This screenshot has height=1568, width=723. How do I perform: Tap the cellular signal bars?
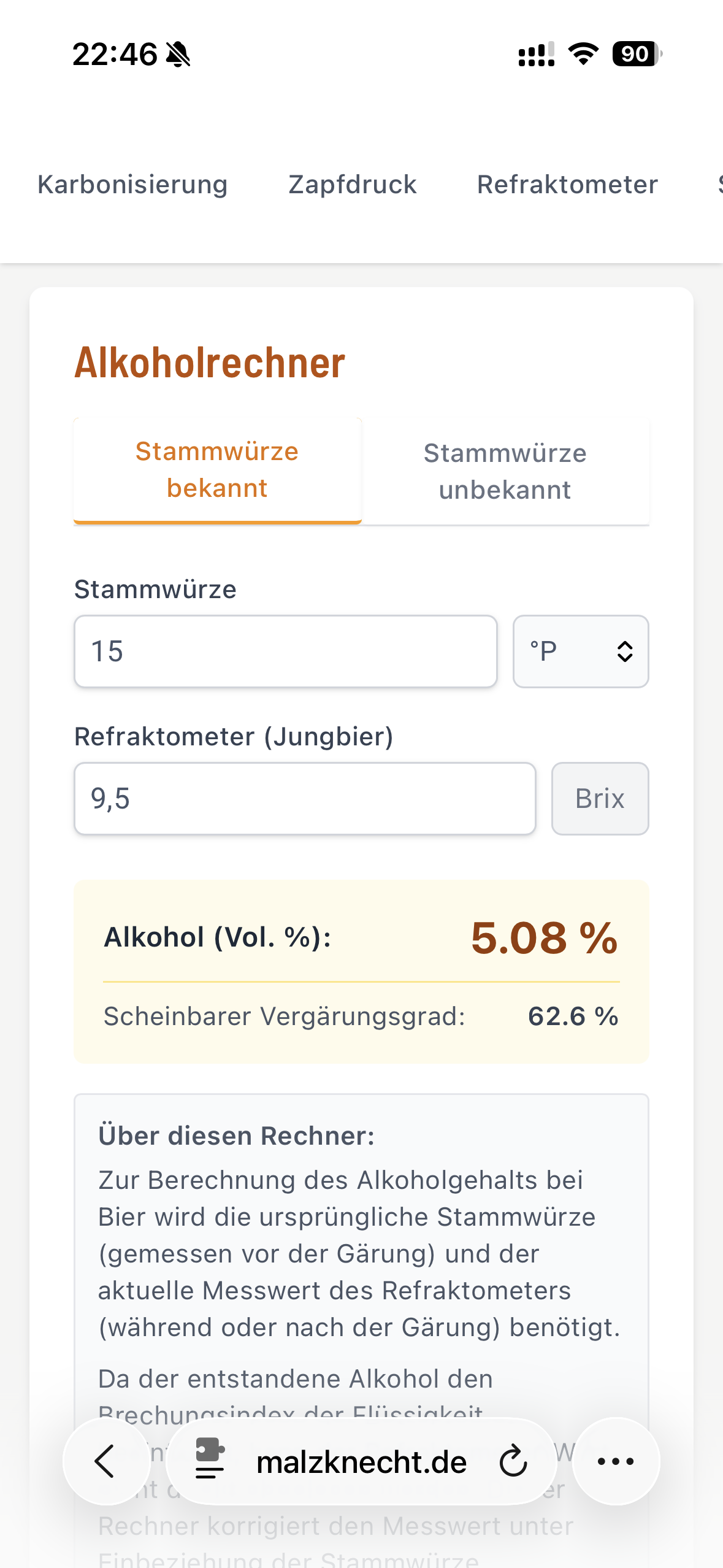pyautogui.click(x=537, y=54)
